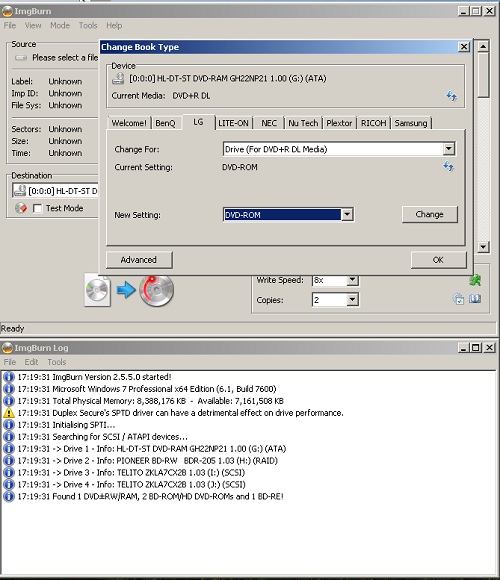Click the Destination drive icon
This screenshot has width=500, height=580.
(20, 190)
